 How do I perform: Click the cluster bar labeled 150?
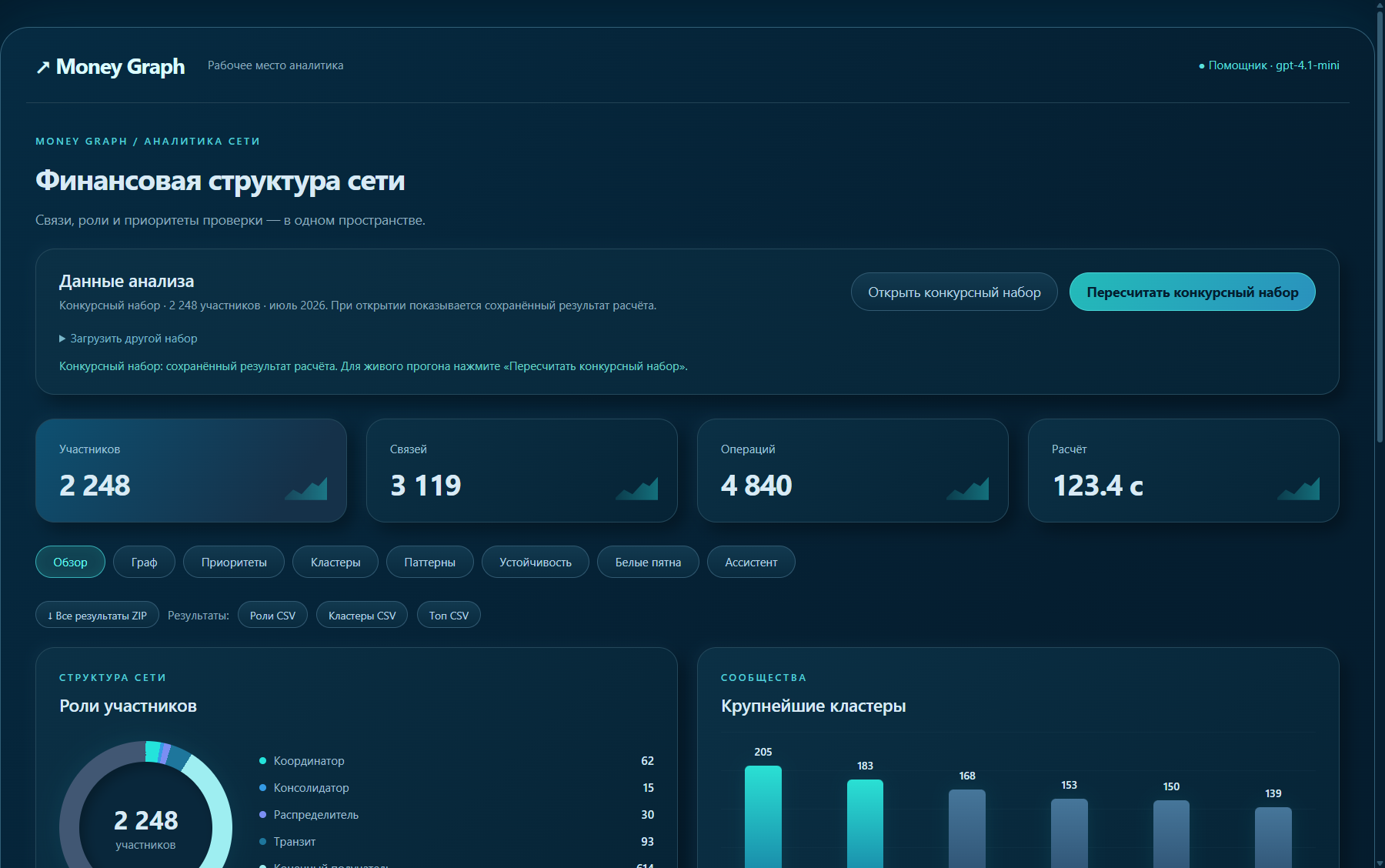point(1171,834)
